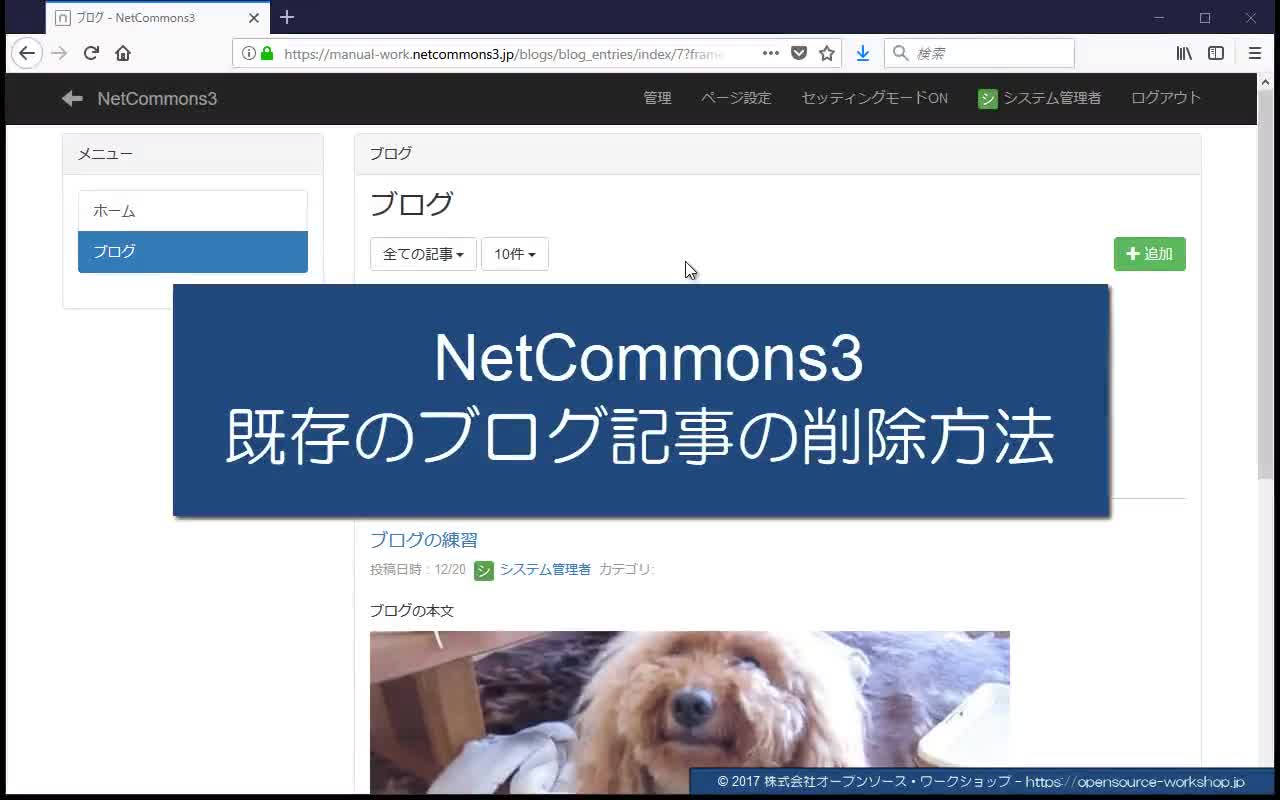The height and width of the screenshot is (800, 1280).
Task: Open the ブログの練習 post title
Action: pos(424,540)
